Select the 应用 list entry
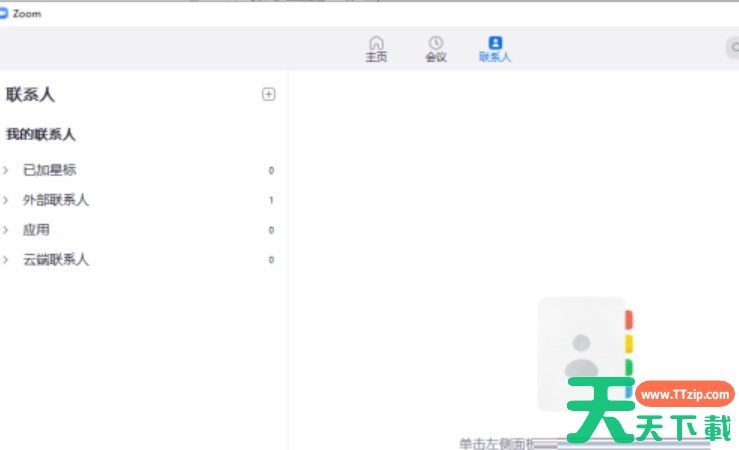Viewport: 739px width, 450px height. point(36,230)
